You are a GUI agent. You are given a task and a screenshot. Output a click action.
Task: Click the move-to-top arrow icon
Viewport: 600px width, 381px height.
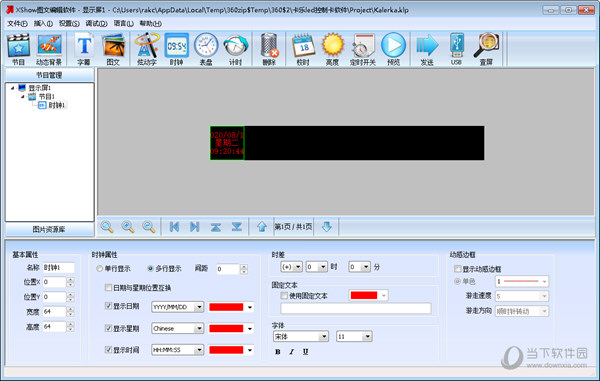[216, 227]
